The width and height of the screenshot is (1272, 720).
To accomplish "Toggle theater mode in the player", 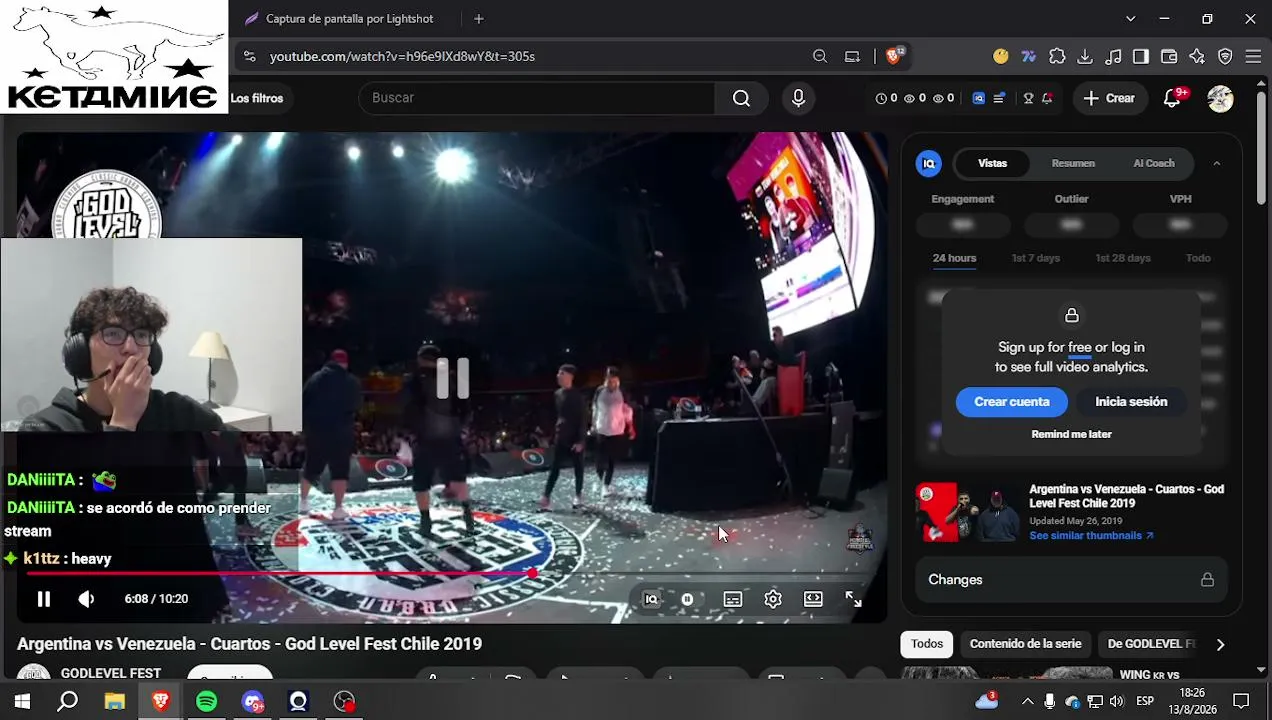I will [813, 599].
